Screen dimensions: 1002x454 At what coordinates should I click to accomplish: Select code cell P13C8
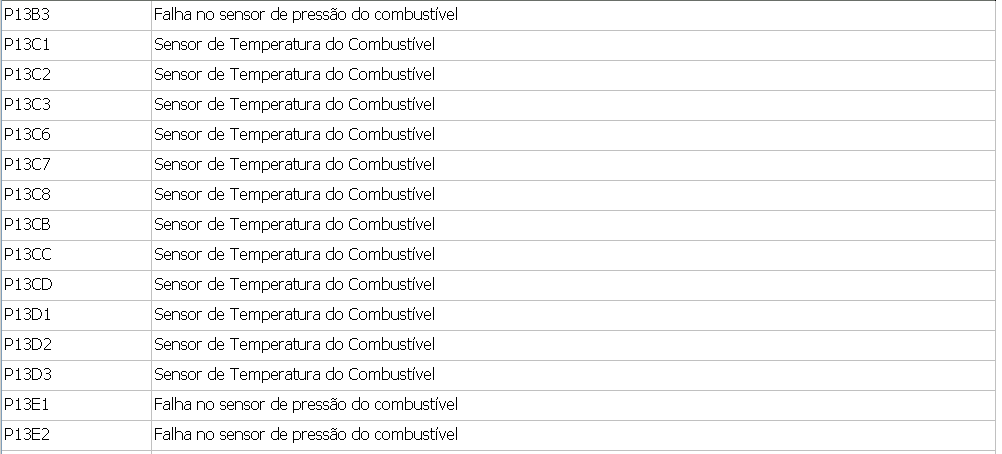pos(27,195)
